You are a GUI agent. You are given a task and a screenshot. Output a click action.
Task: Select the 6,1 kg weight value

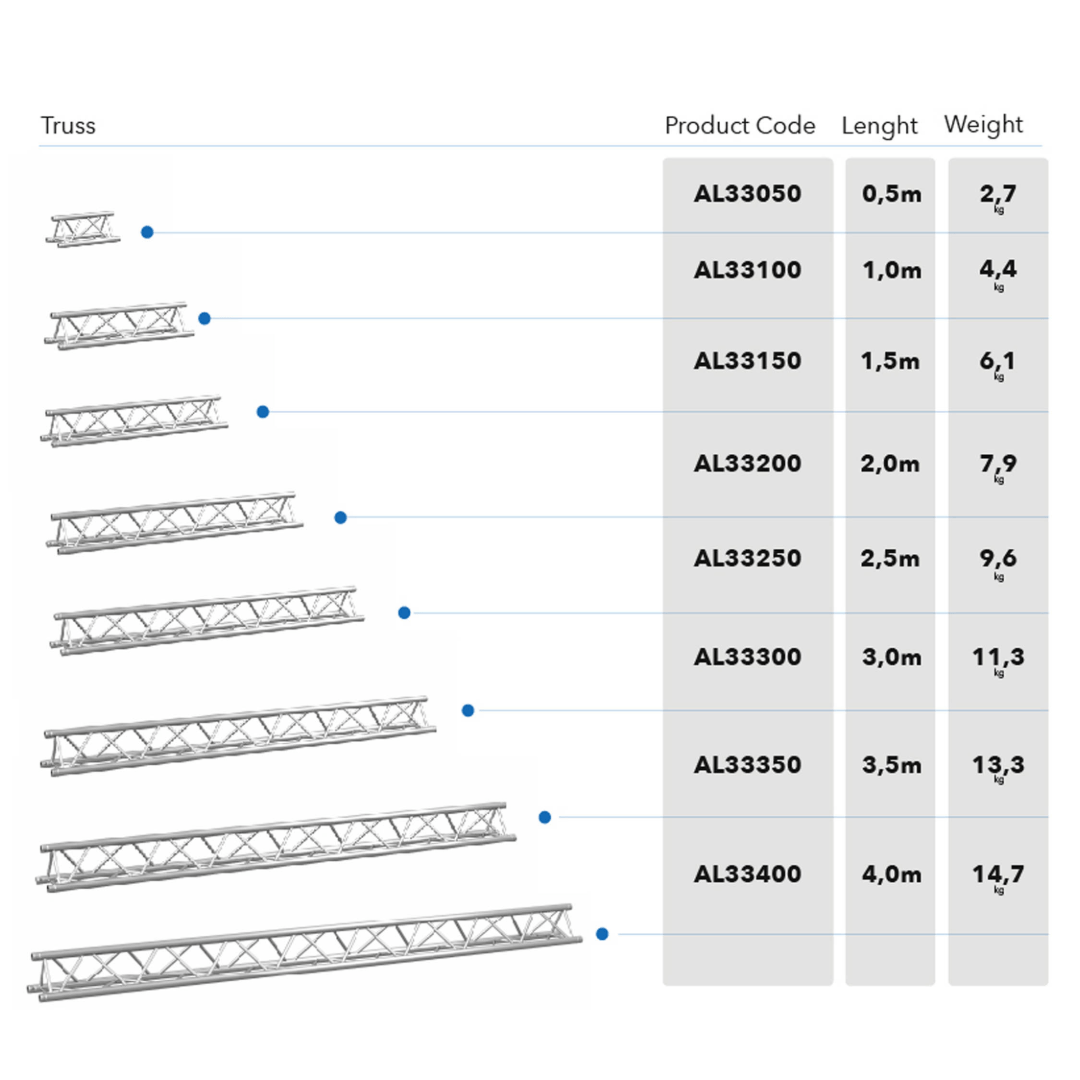[998, 361]
